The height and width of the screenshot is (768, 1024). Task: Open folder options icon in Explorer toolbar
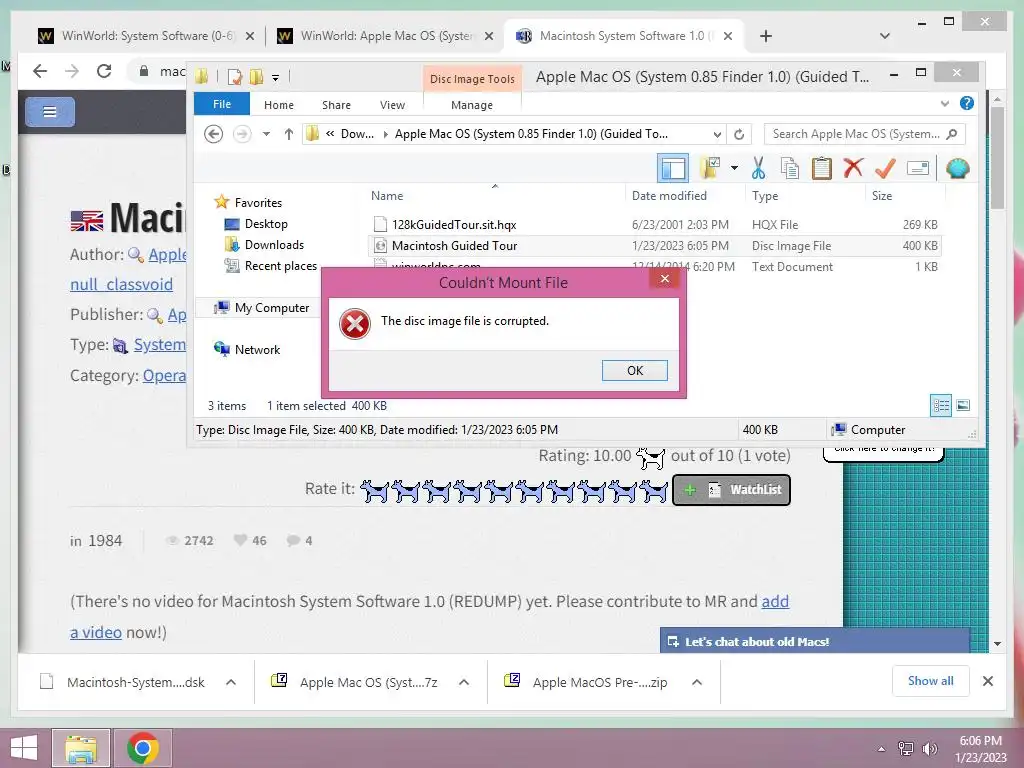[x=711, y=168]
